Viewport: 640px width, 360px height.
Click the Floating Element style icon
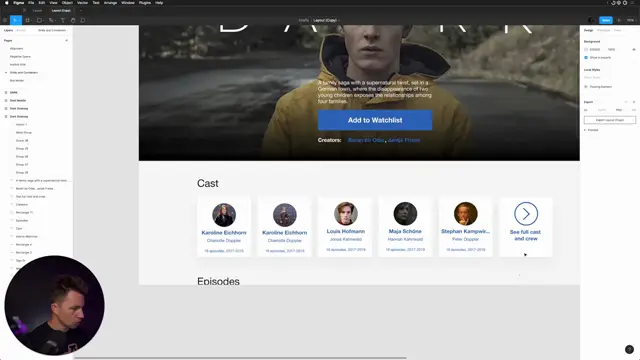pyautogui.click(x=586, y=87)
